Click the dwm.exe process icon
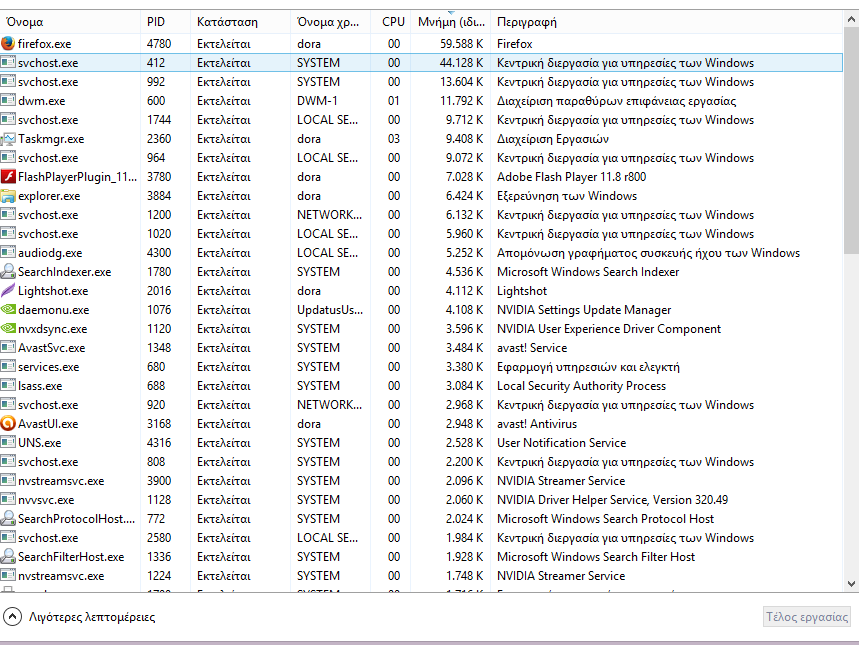The width and height of the screenshot is (859, 645). 8,100
